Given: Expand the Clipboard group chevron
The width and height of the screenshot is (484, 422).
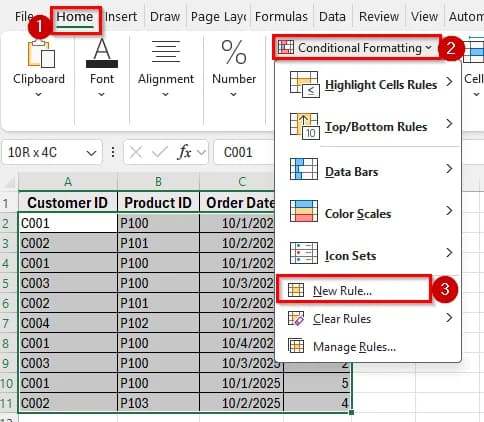Looking at the screenshot, I should click(39, 94).
